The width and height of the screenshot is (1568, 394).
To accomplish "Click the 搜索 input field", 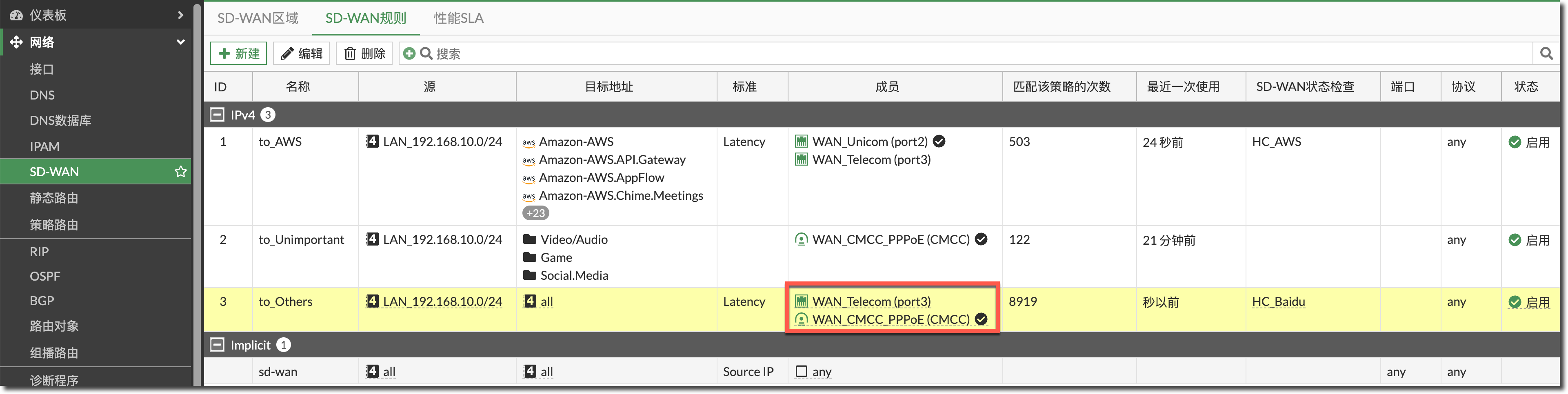I will point(974,53).
